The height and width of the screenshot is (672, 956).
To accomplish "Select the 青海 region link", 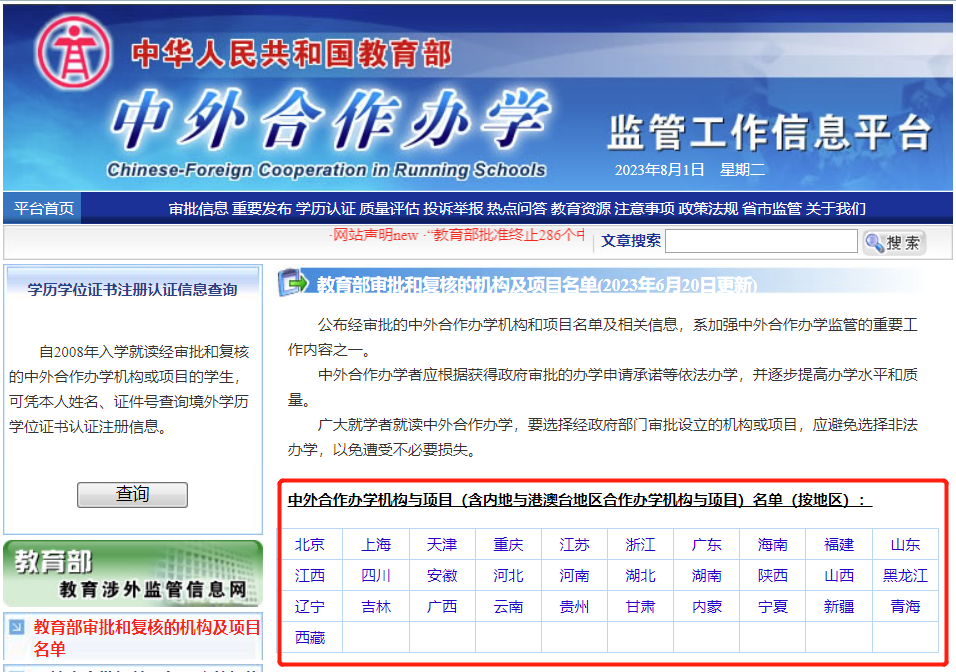I will pos(905,607).
